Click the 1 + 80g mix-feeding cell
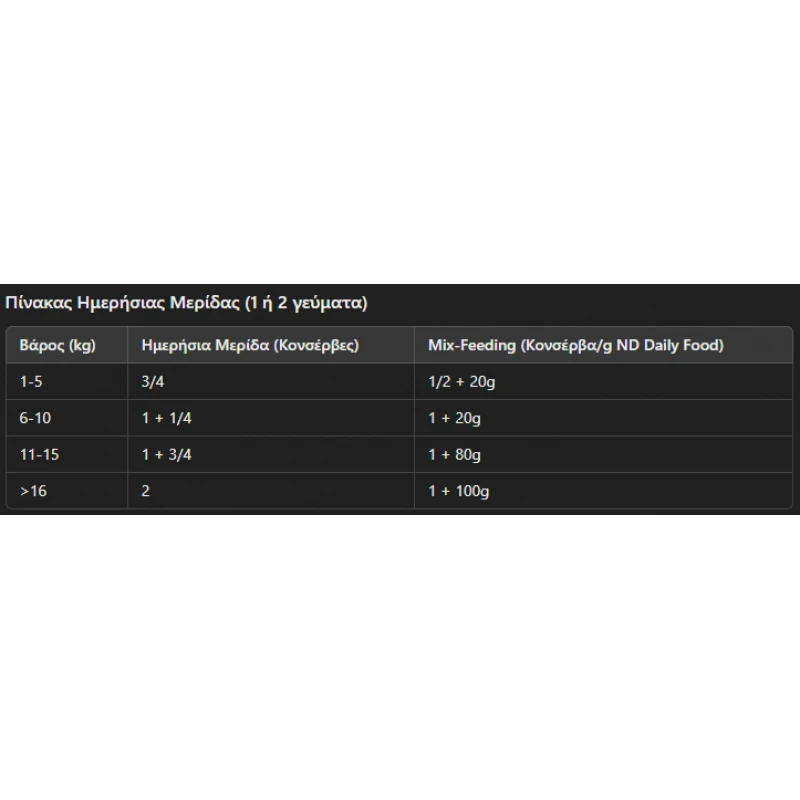Image resolution: width=800 pixels, height=800 pixels. click(604, 454)
